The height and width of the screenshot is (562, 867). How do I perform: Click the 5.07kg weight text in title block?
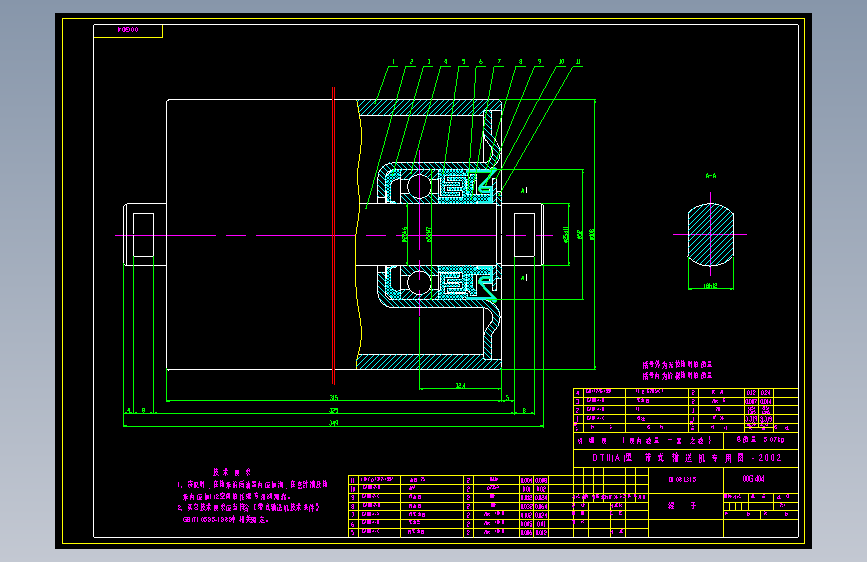pos(774,440)
